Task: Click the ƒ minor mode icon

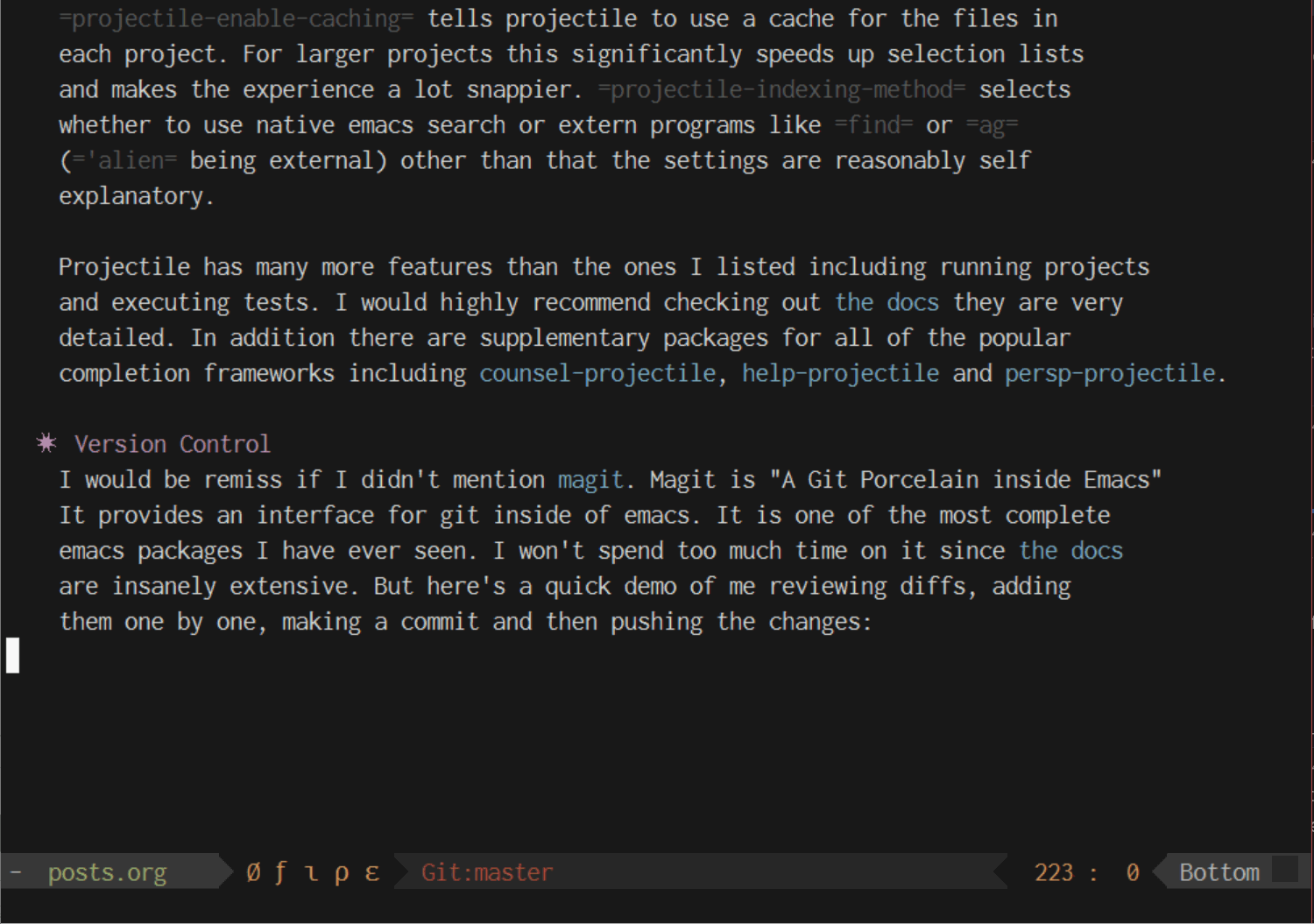Action: [x=280, y=872]
